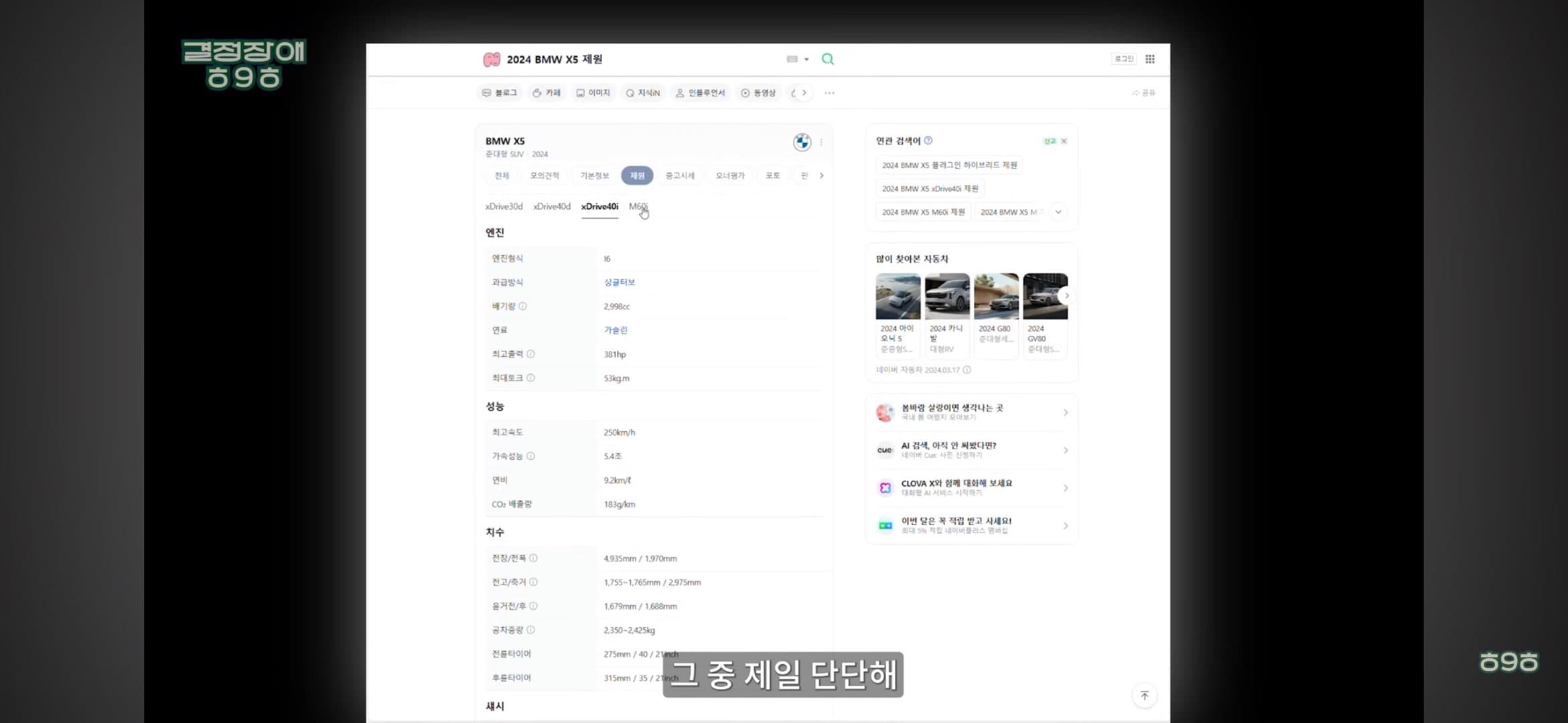Switch to the M60i trim
Viewport: 1568px width, 723px height.
click(x=638, y=207)
